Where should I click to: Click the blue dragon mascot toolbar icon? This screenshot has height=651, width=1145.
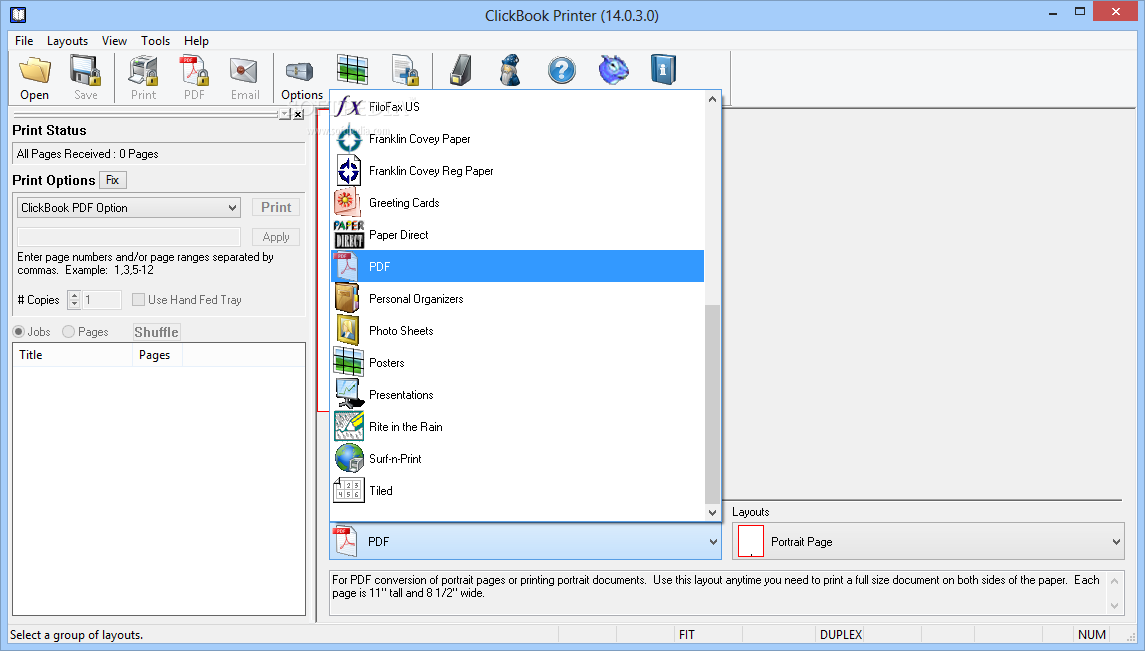pyautogui.click(x=613, y=70)
